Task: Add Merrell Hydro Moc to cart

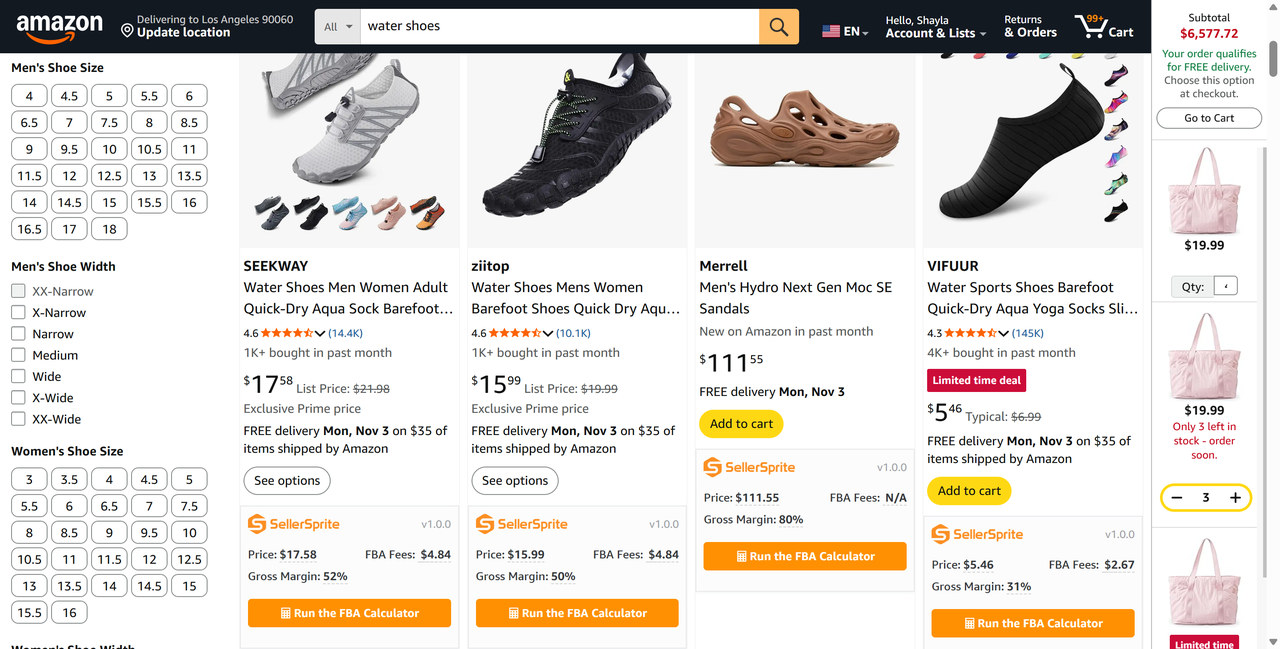Action: coord(741,424)
